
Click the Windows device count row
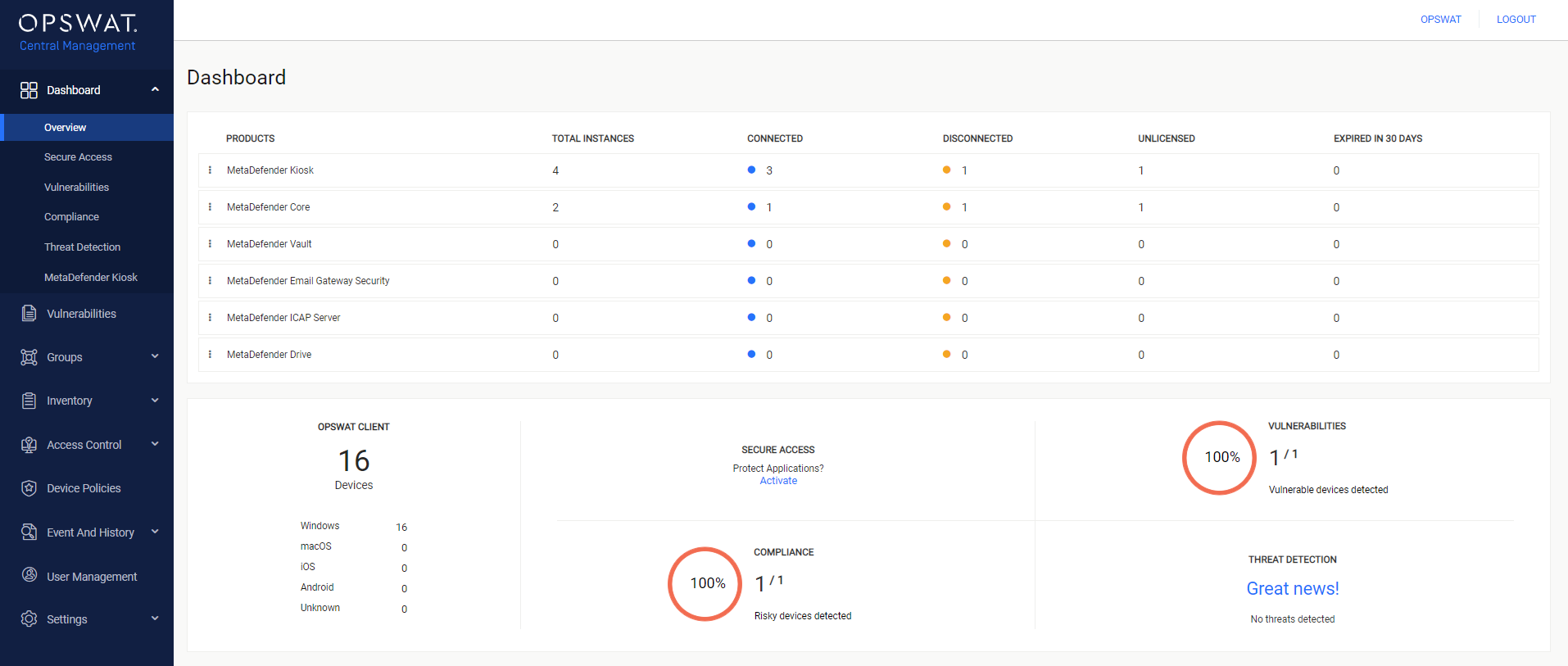point(354,526)
